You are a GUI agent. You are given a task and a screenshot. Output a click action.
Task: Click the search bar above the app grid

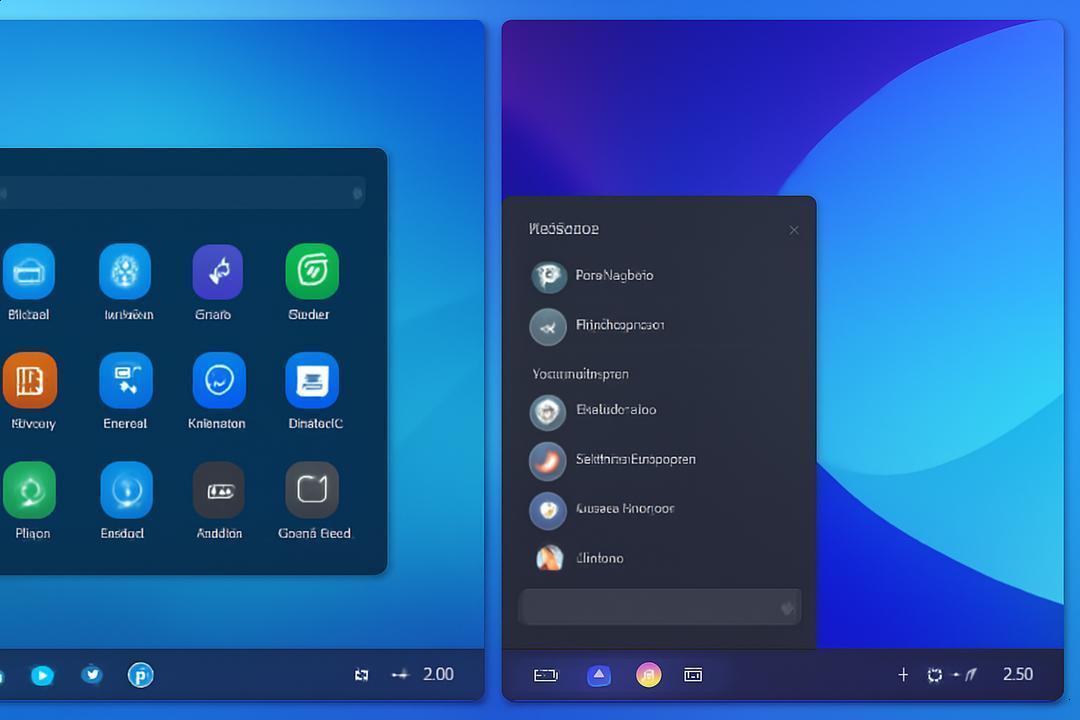coord(182,193)
